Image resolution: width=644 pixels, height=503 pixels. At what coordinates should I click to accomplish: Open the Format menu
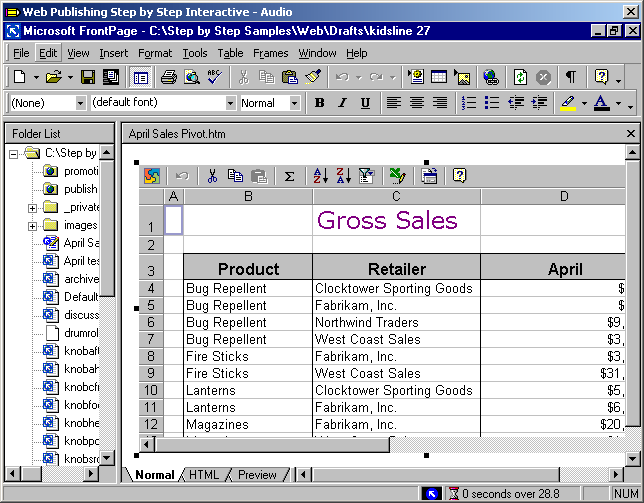[x=155, y=53]
